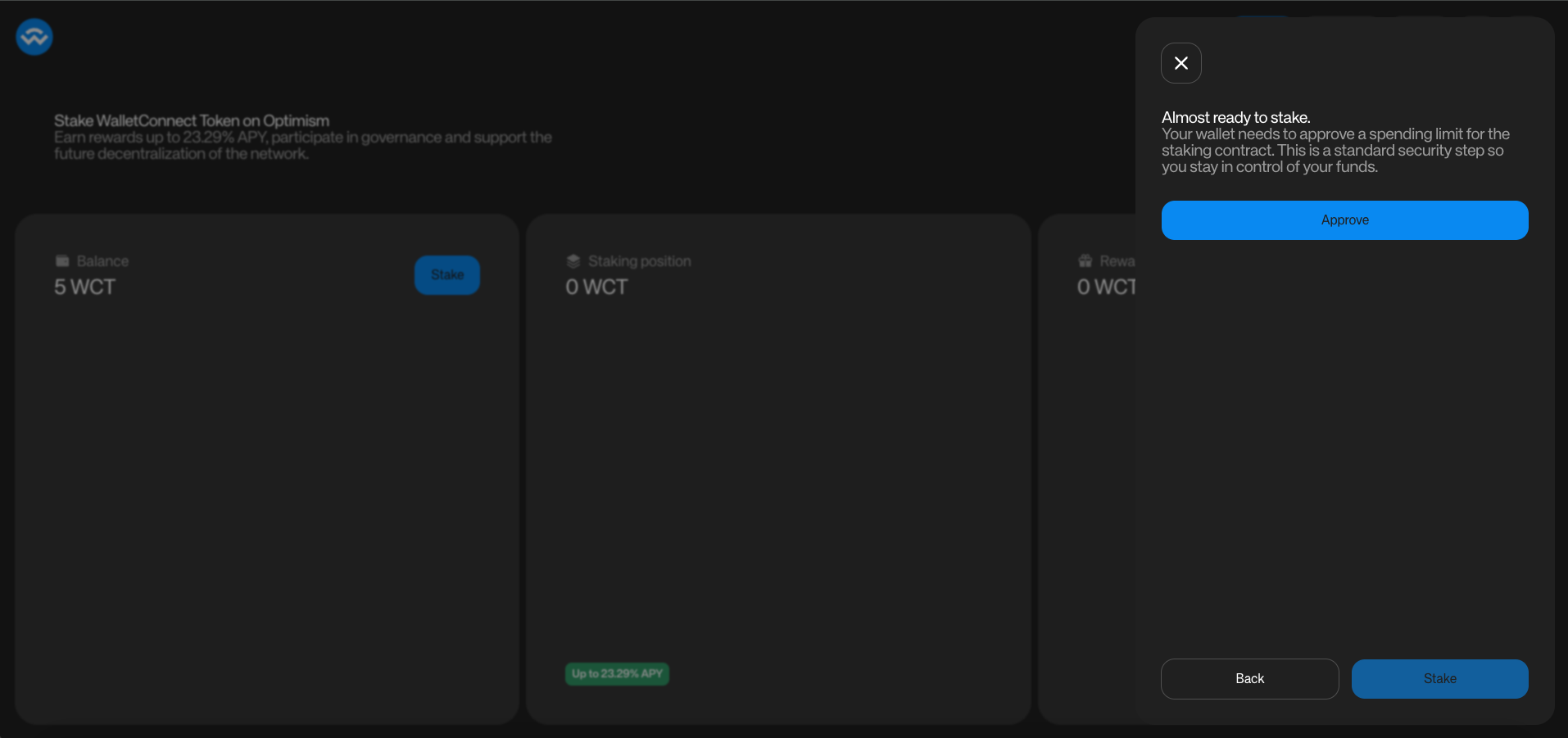Click the gift icon beside Rewards label

pyautogui.click(x=1085, y=261)
